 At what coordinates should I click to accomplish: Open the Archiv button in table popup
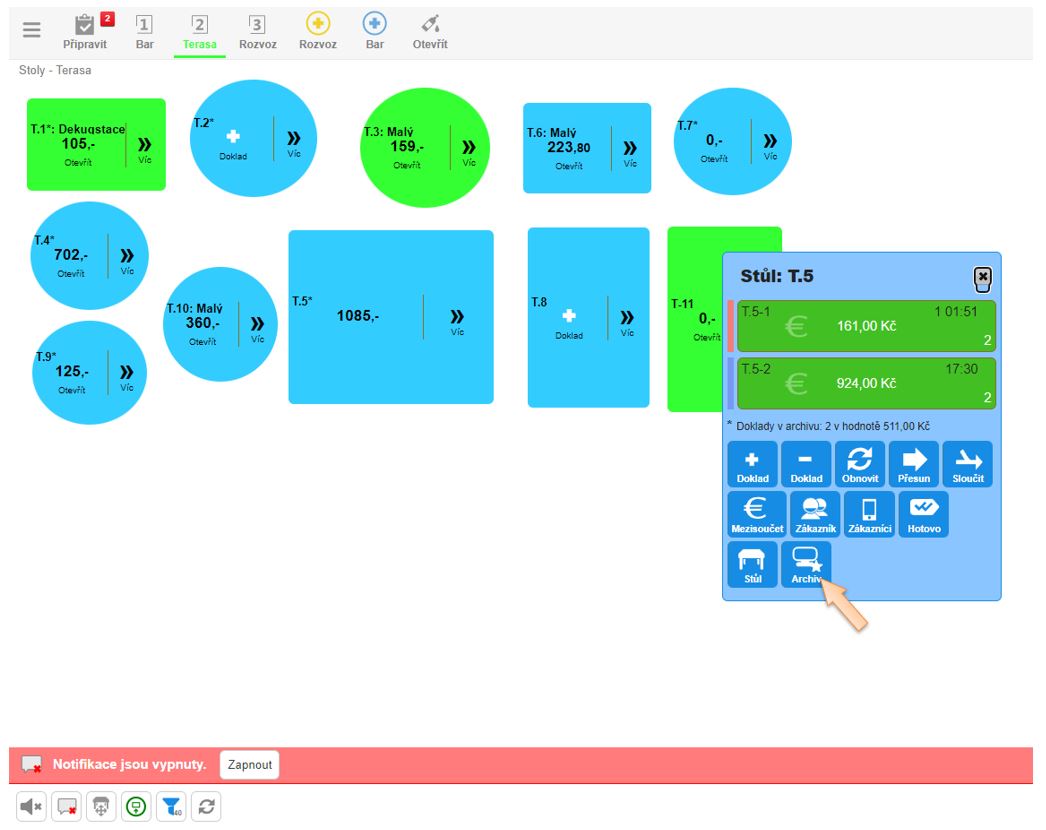[x=805, y=564]
